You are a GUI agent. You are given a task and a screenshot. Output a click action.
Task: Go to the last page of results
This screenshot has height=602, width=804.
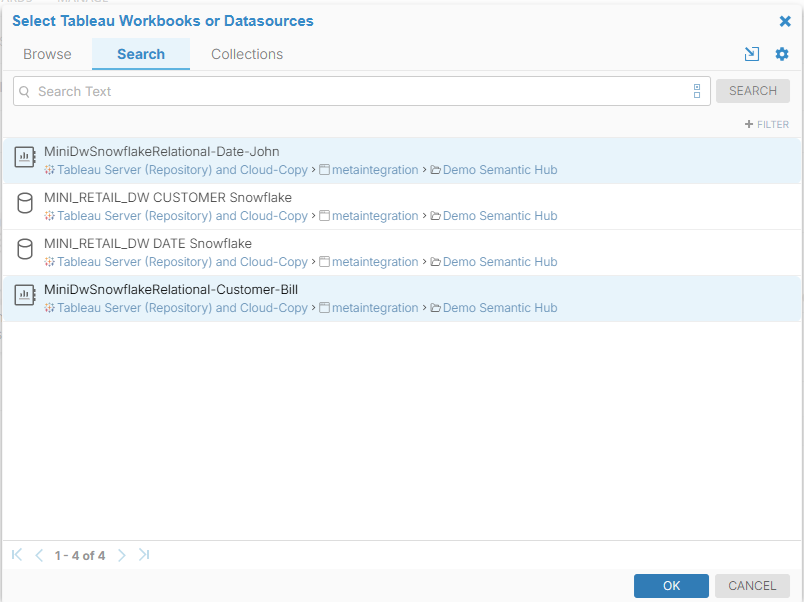pos(144,555)
